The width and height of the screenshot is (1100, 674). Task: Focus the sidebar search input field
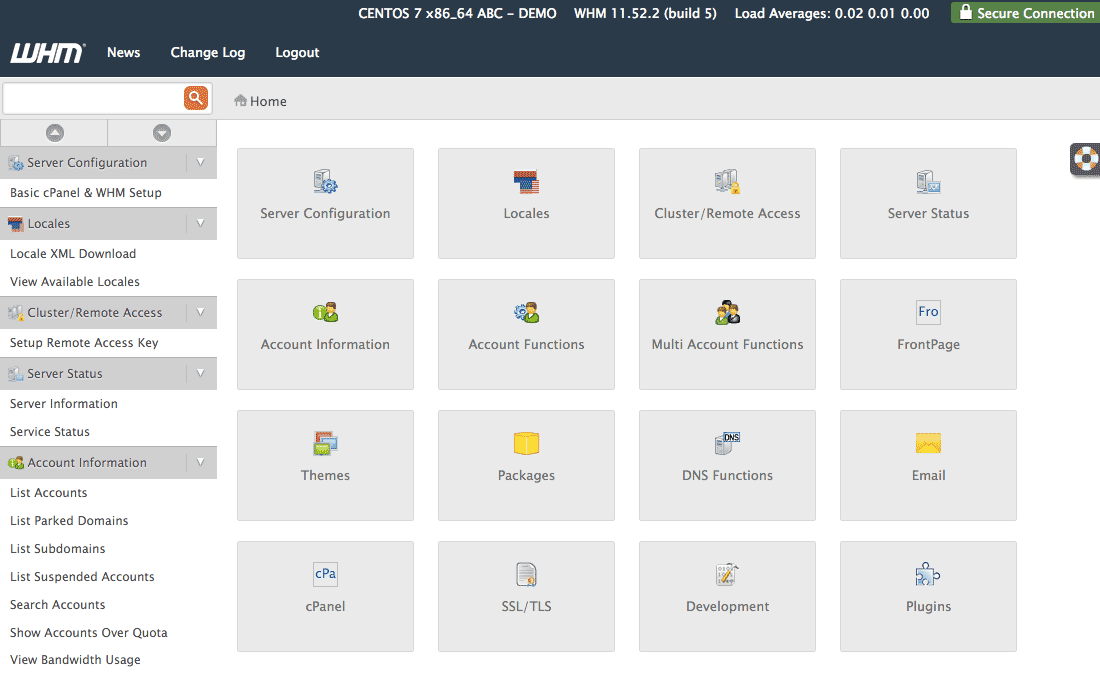pos(93,98)
